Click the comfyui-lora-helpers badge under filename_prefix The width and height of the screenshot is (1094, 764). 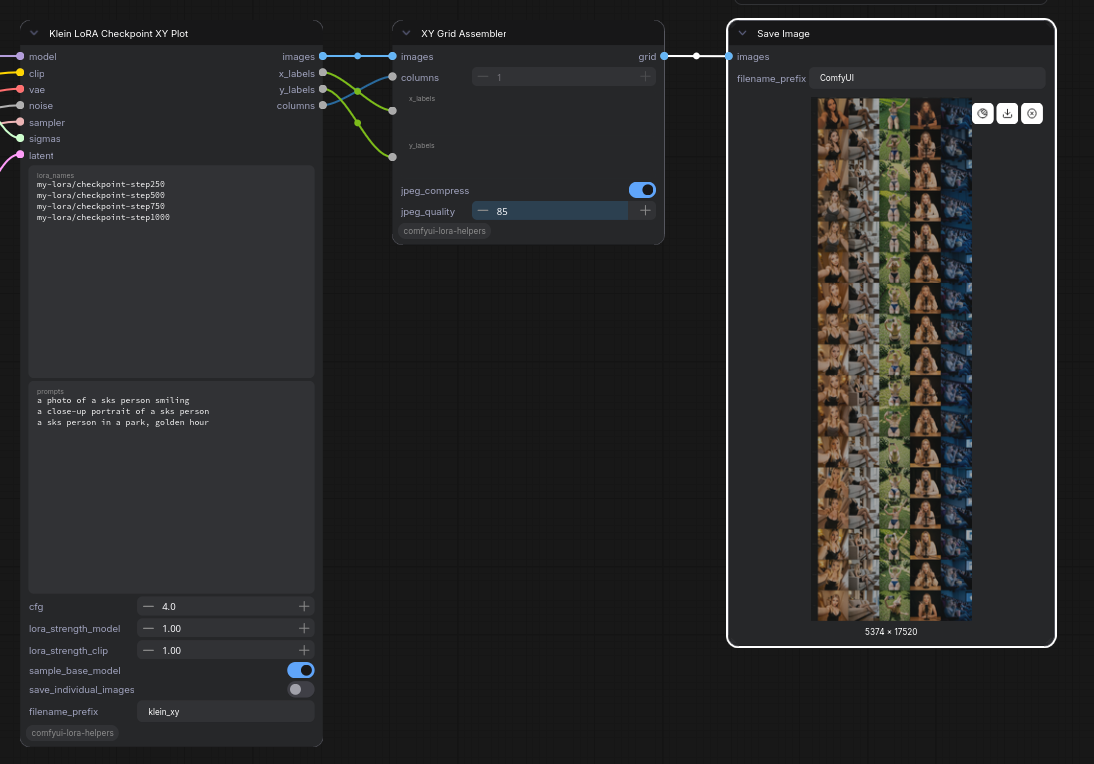pos(73,733)
